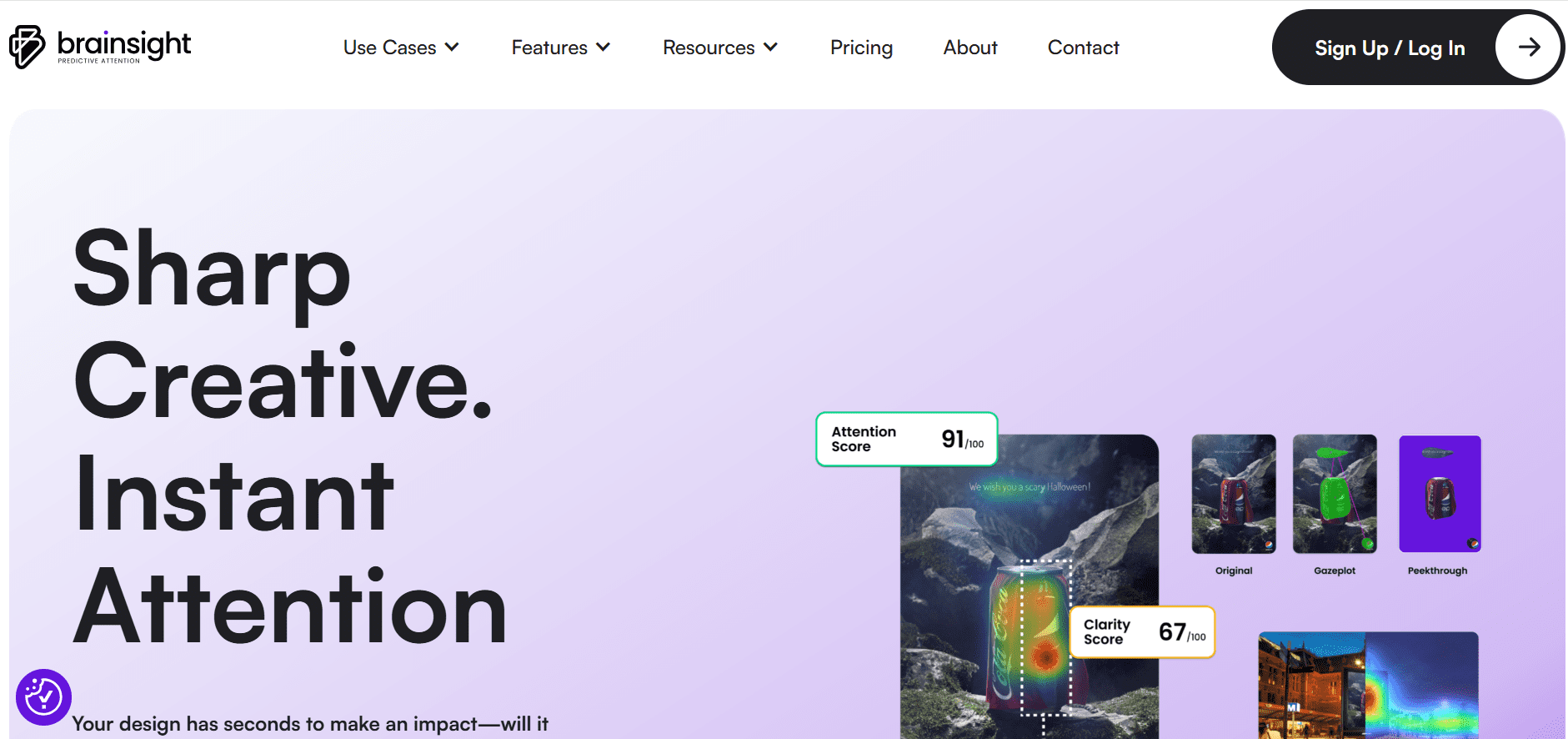Open the Contact page
This screenshot has height=739, width=1568.
click(x=1083, y=48)
